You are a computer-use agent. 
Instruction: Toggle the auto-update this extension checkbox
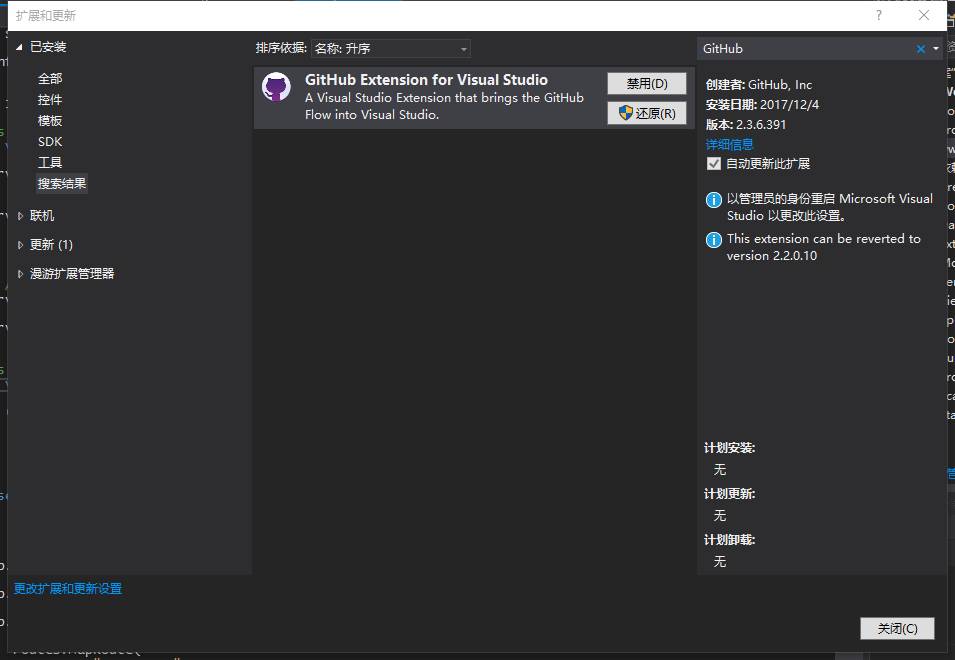714,164
